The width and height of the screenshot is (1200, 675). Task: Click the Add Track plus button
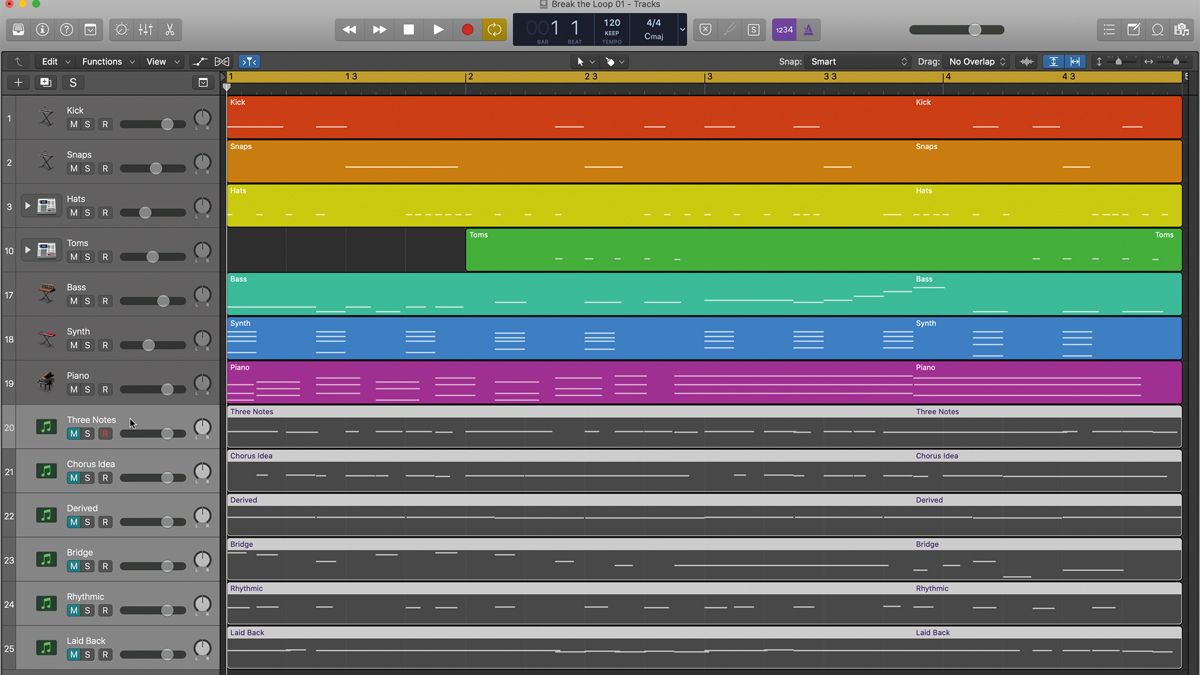[17, 82]
